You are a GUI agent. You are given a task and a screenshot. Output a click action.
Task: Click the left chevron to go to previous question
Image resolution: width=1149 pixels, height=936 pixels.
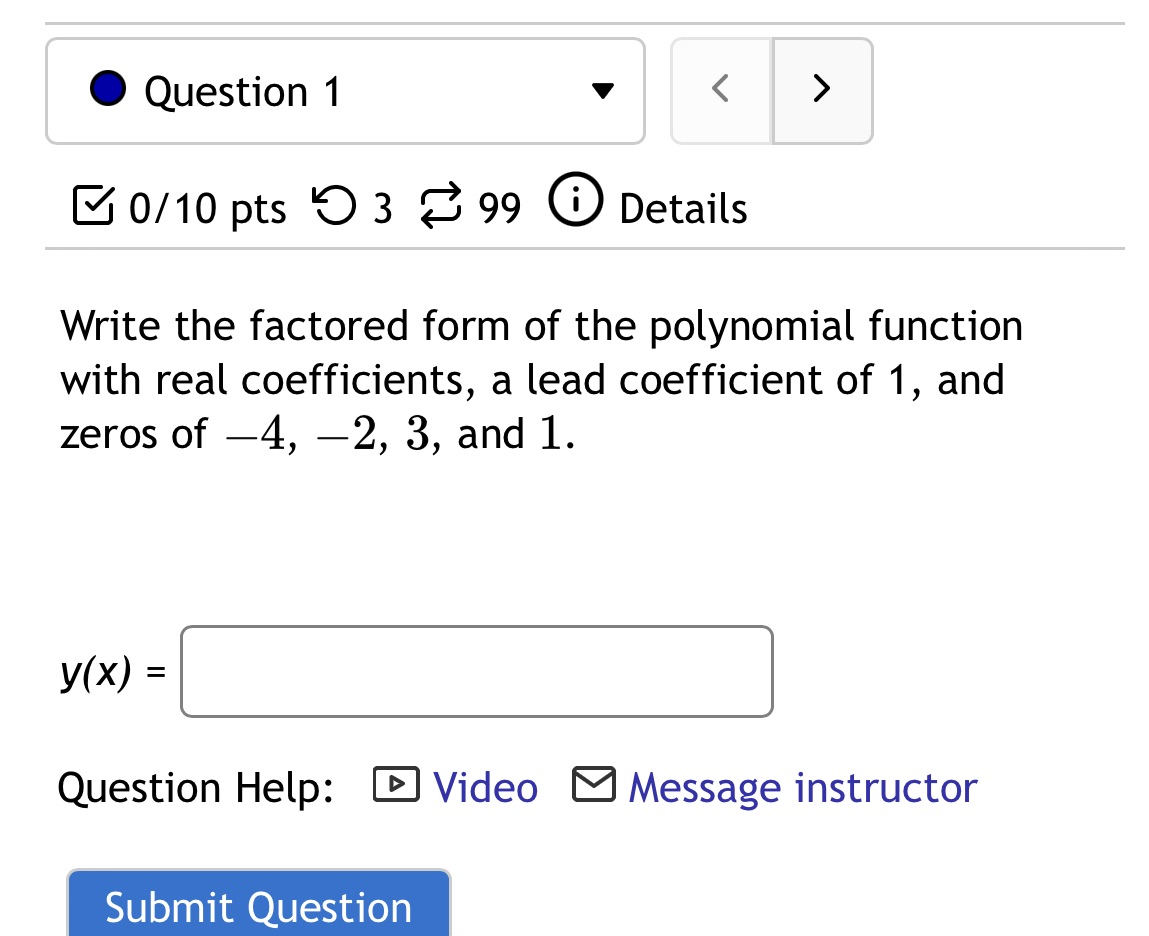pyautogui.click(x=720, y=89)
